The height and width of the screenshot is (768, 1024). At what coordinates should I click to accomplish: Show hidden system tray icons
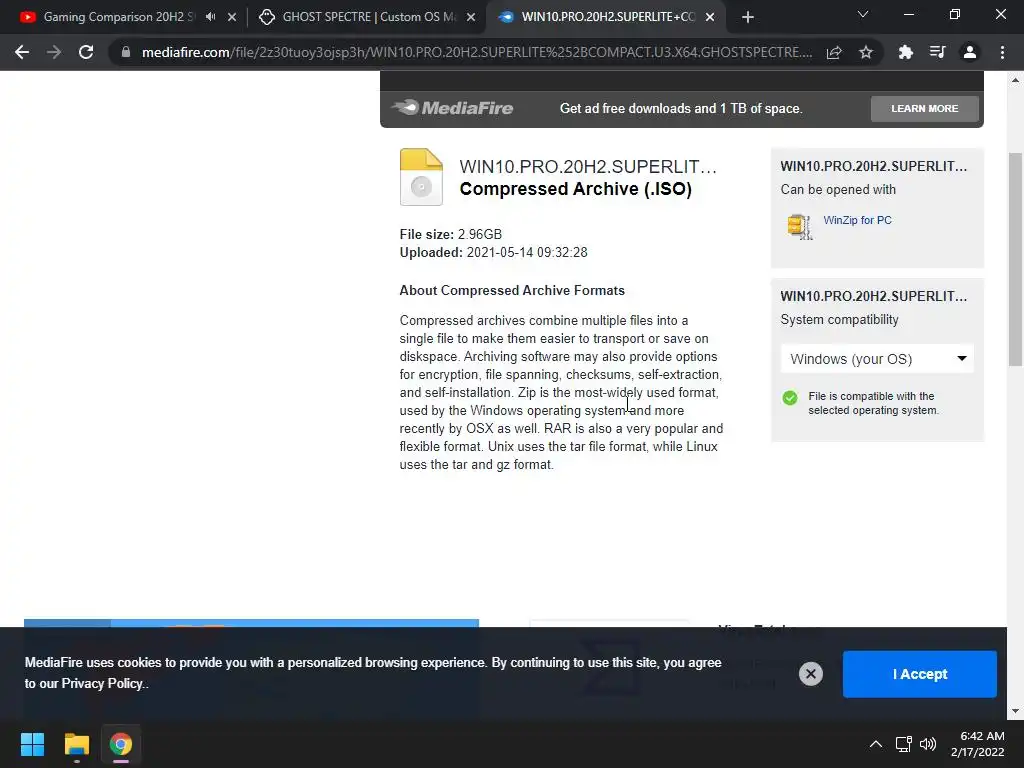pos(876,744)
